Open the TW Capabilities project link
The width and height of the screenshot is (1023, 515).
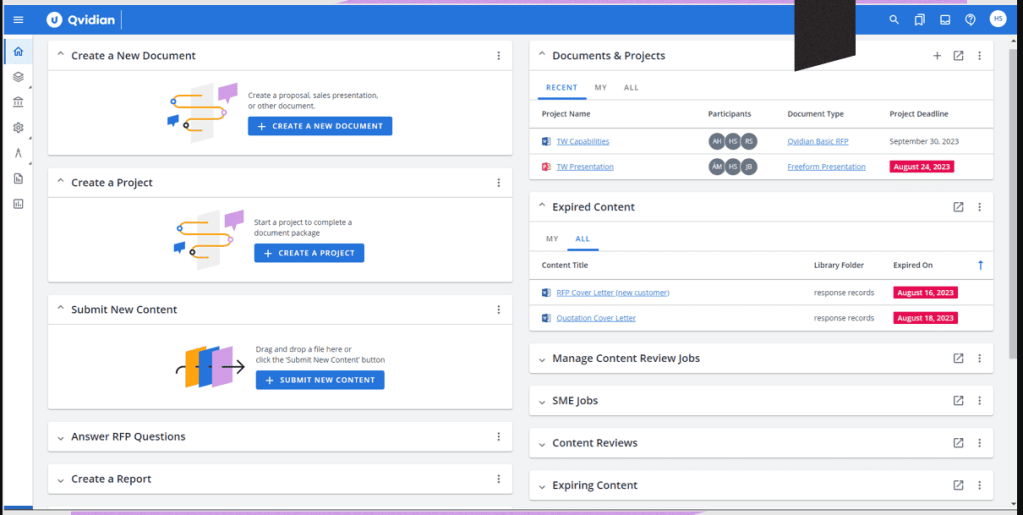pos(582,142)
